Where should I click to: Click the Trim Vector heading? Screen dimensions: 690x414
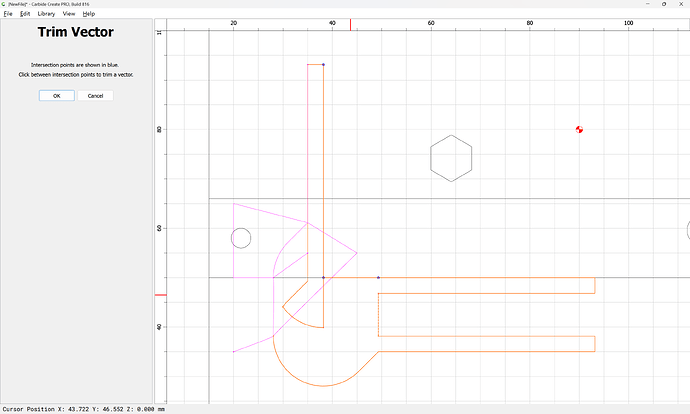tap(76, 32)
